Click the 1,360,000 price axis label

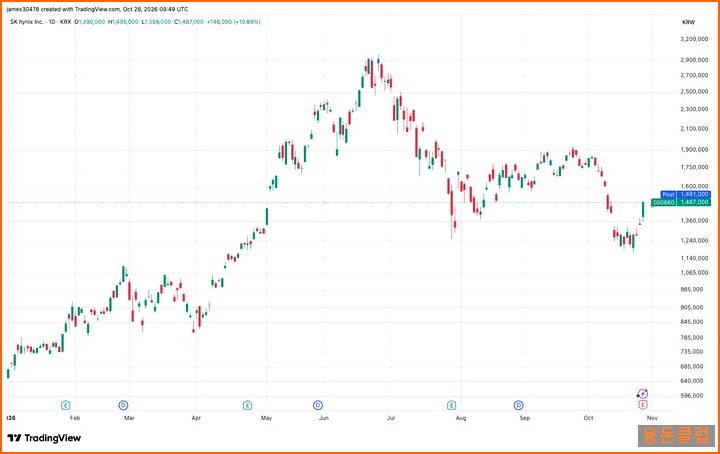(694, 220)
